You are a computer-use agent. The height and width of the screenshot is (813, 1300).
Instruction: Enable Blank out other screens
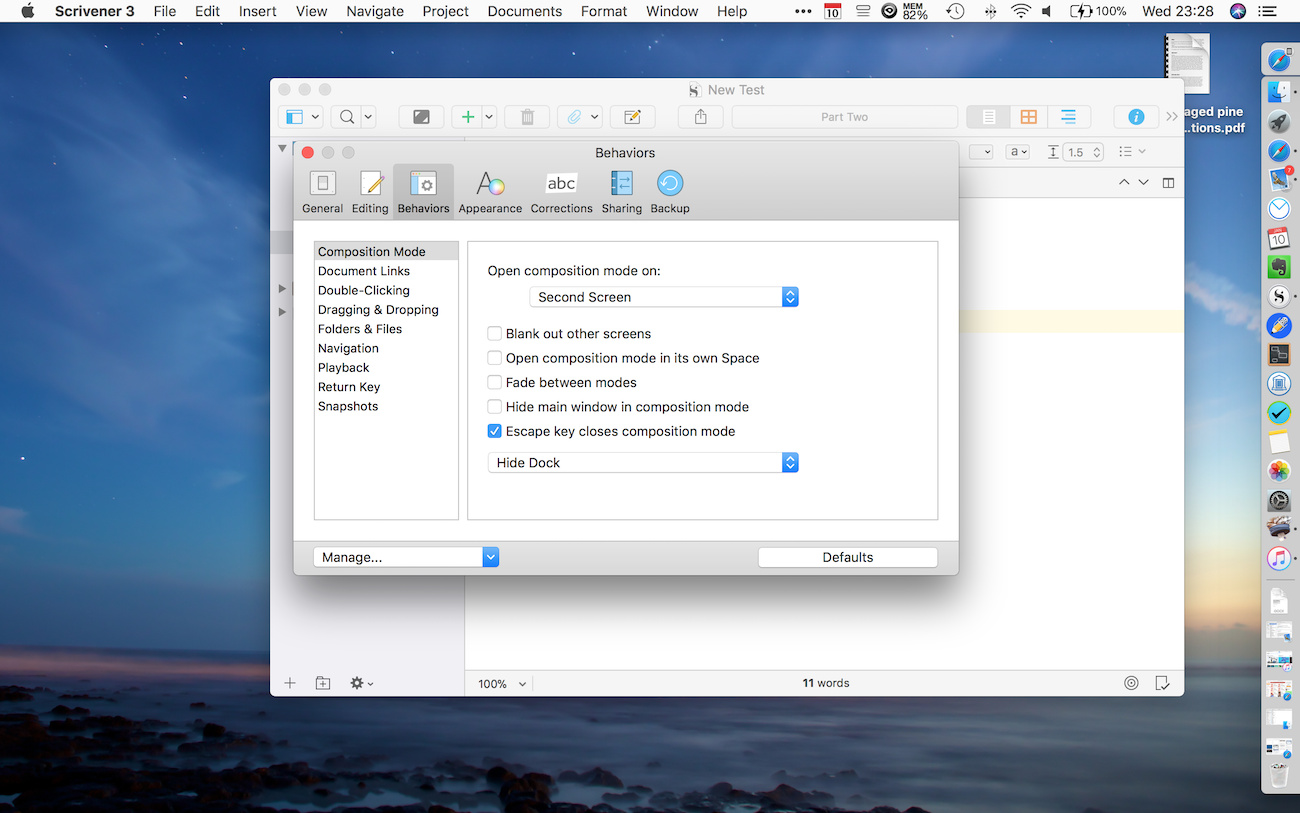pyautogui.click(x=494, y=334)
